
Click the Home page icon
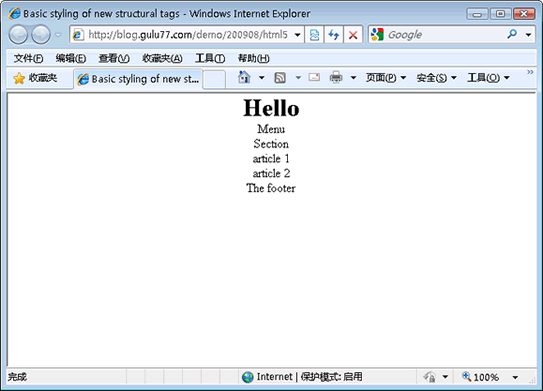point(244,77)
